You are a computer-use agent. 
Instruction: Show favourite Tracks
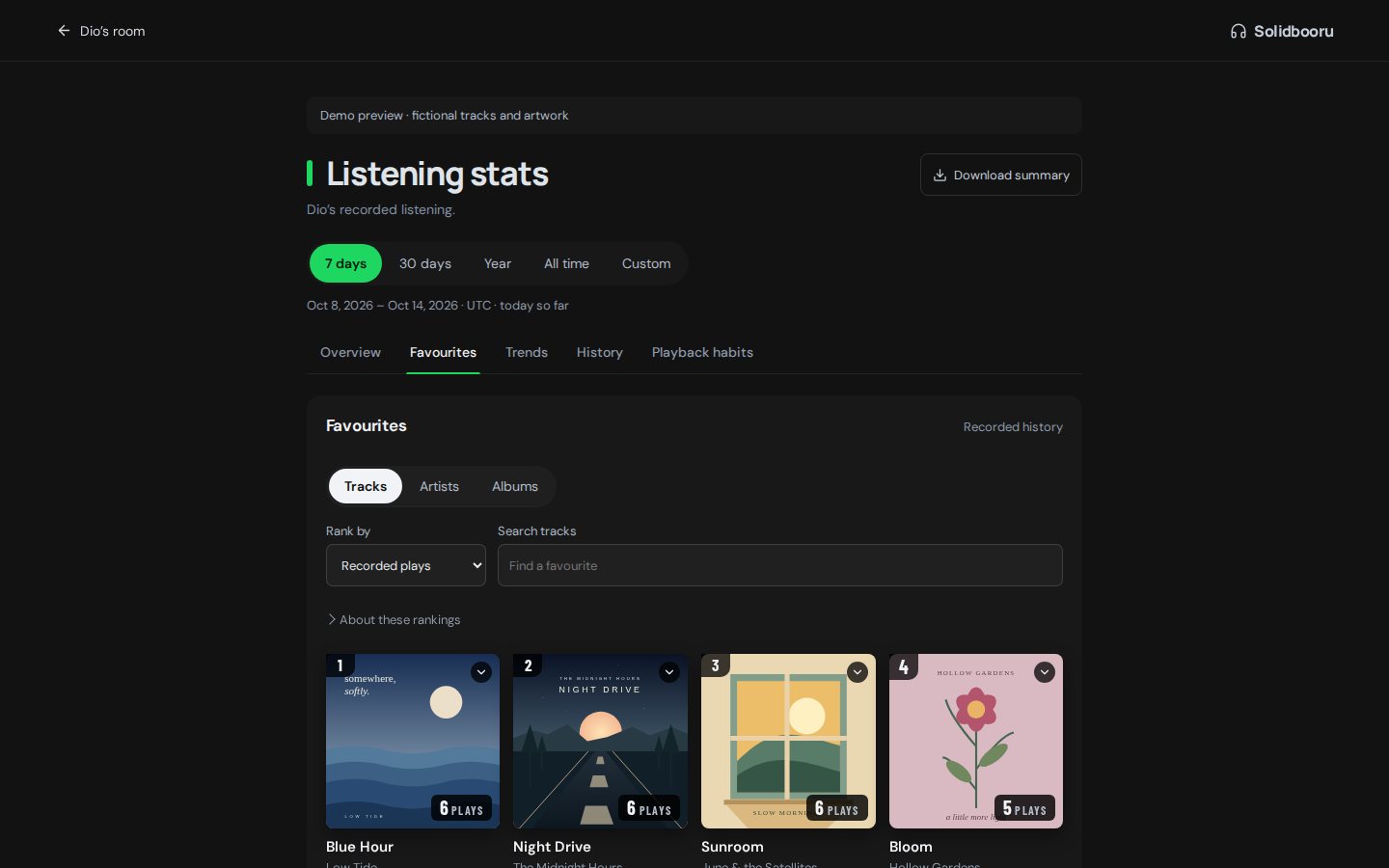click(x=366, y=486)
